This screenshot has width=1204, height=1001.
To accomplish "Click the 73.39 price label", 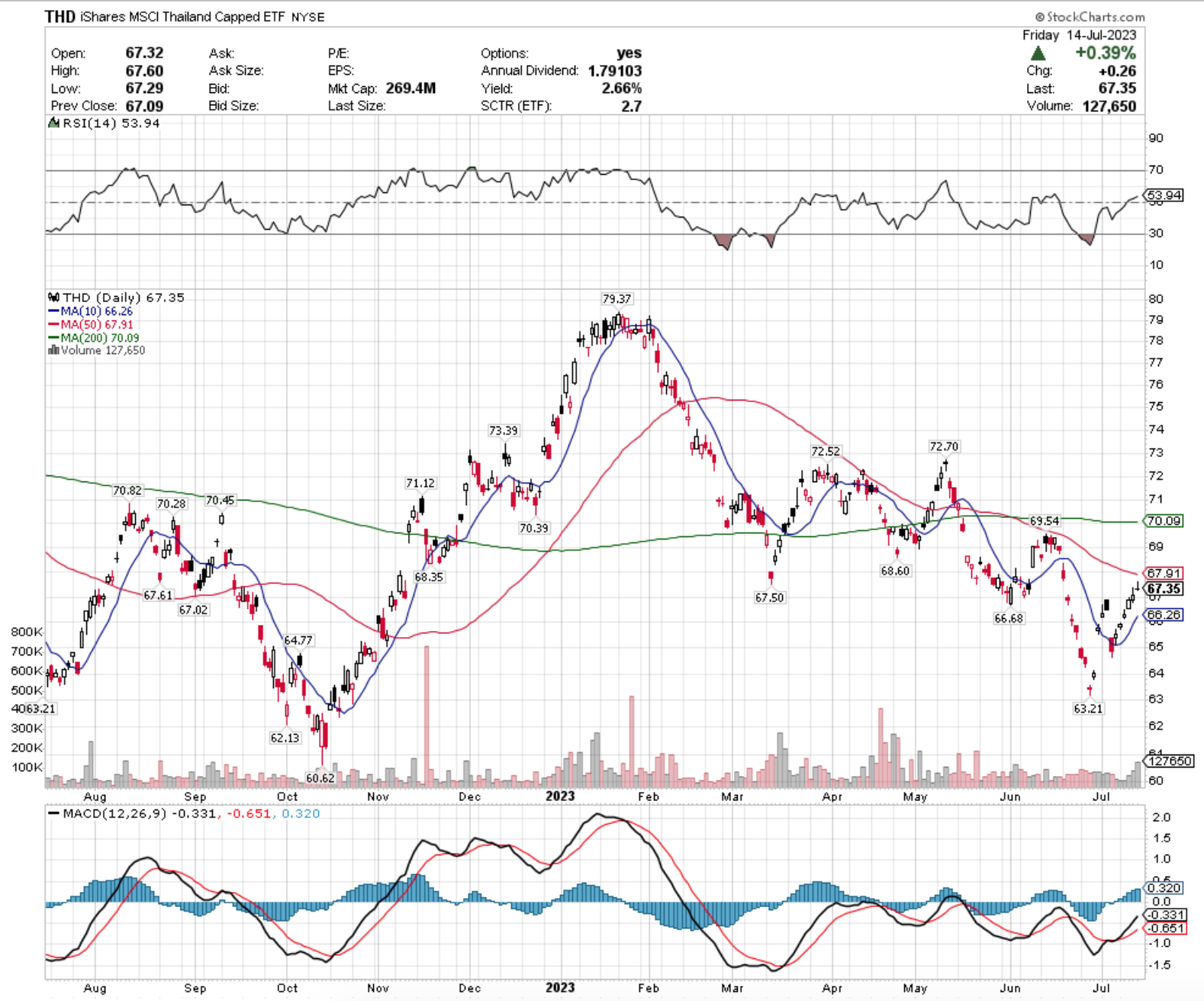I will [x=504, y=431].
